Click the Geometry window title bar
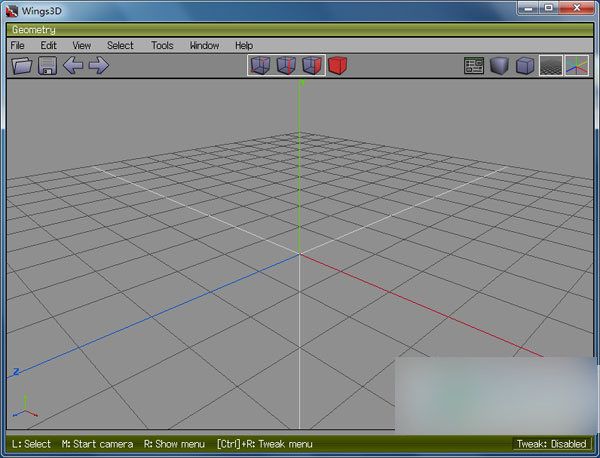600x458 pixels. pyautogui.click(x=300, y=30)
